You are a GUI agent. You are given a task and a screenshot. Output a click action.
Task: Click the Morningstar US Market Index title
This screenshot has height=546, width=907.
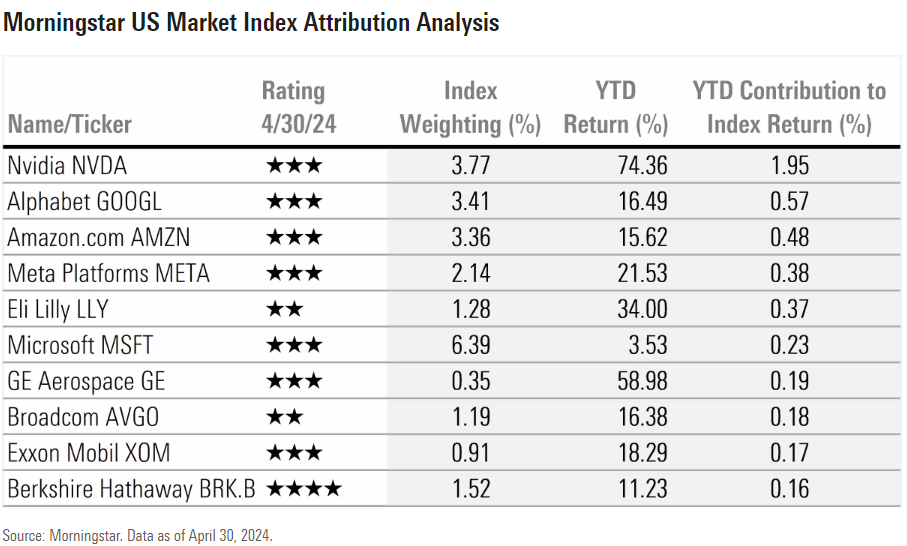tap(252, 22)
